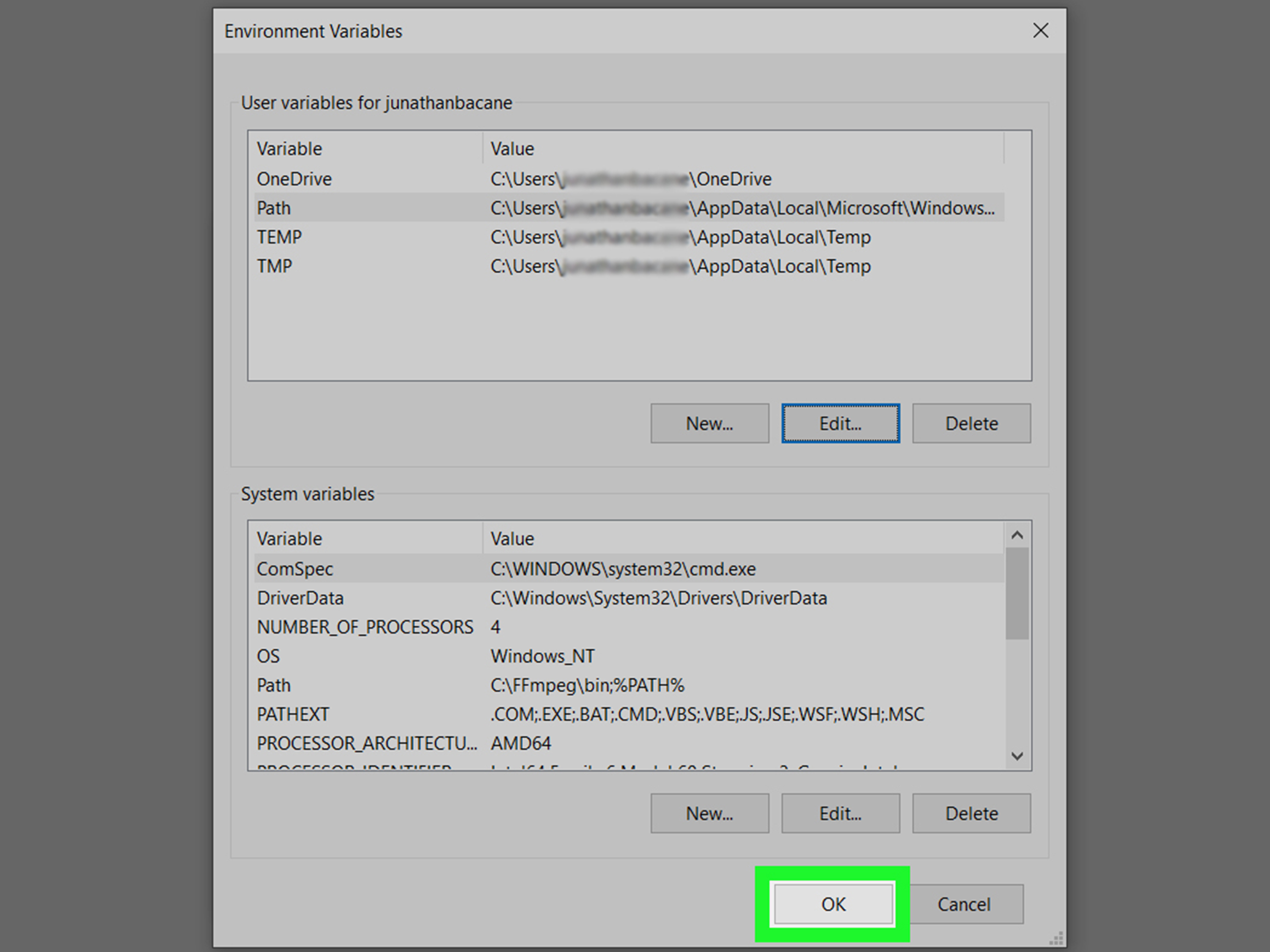
Task: Select the user Path variable row
Action: (274, 208)
